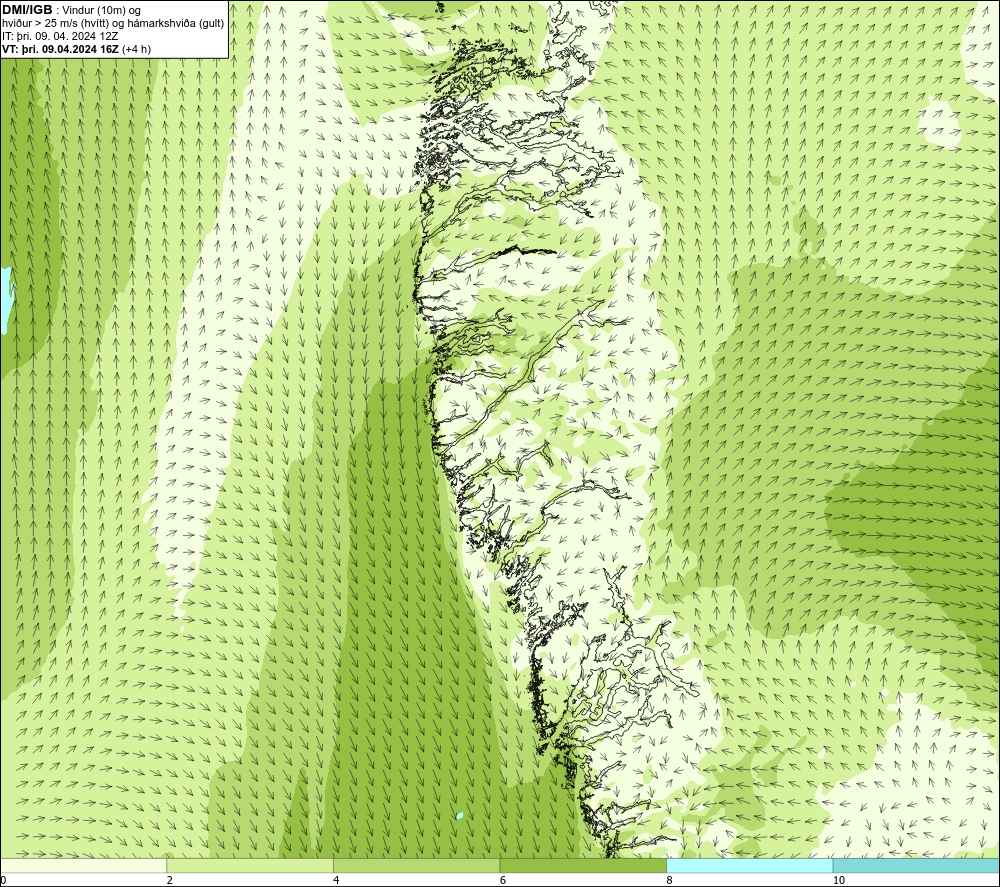Viewport: 1000px width, 887px height.
Task: Click the 6–8 m/s dark green swatch
Action: click(x=583, y=865)
